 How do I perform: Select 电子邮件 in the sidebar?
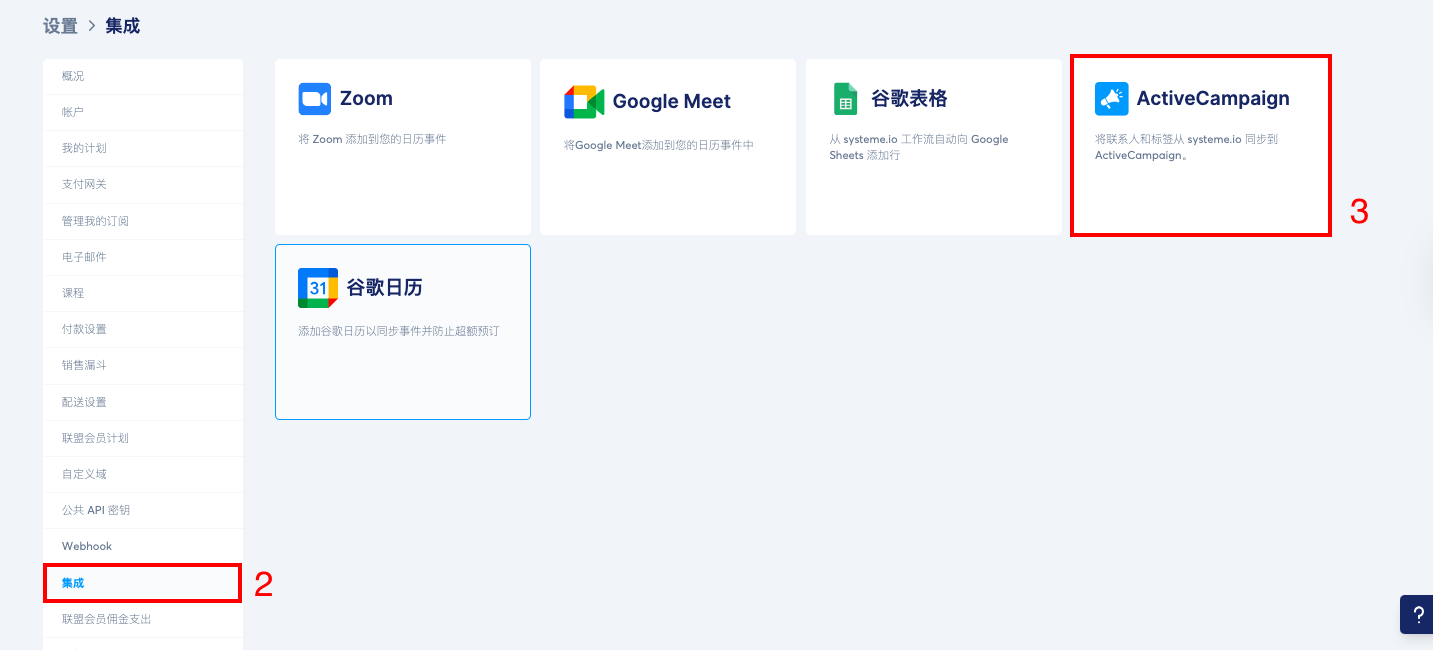(x=143, y=257)
